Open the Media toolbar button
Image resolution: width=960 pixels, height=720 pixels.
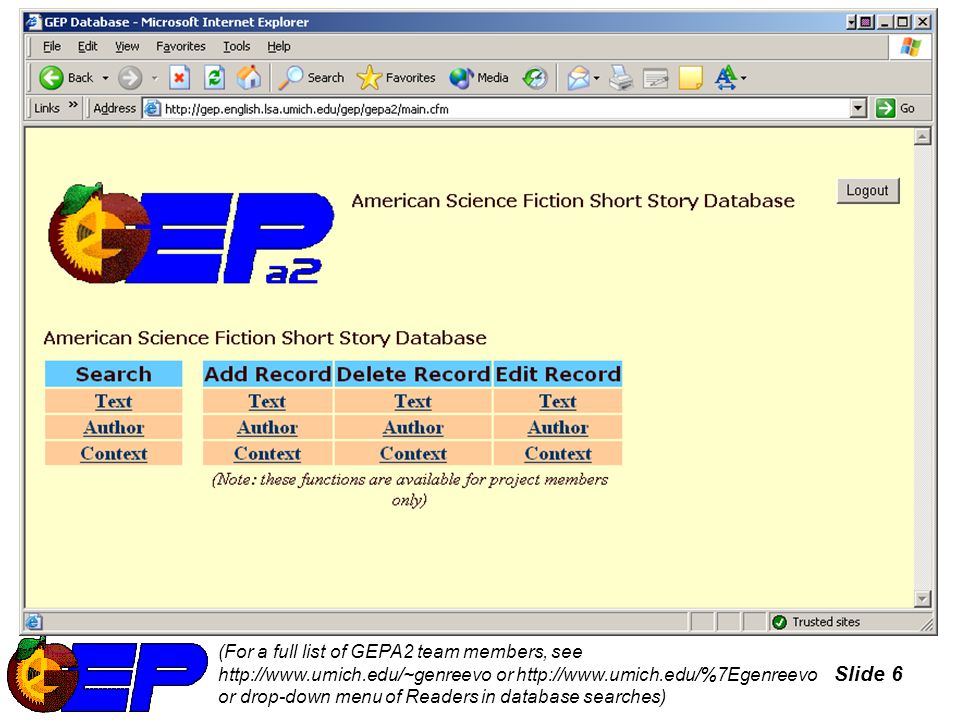point(479,78)
